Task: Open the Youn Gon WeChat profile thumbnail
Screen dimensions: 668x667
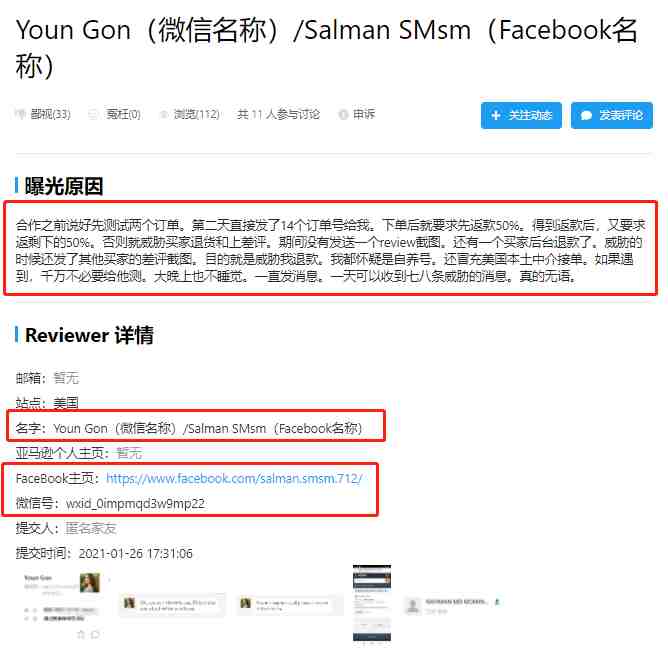Action: click(62, 605)
